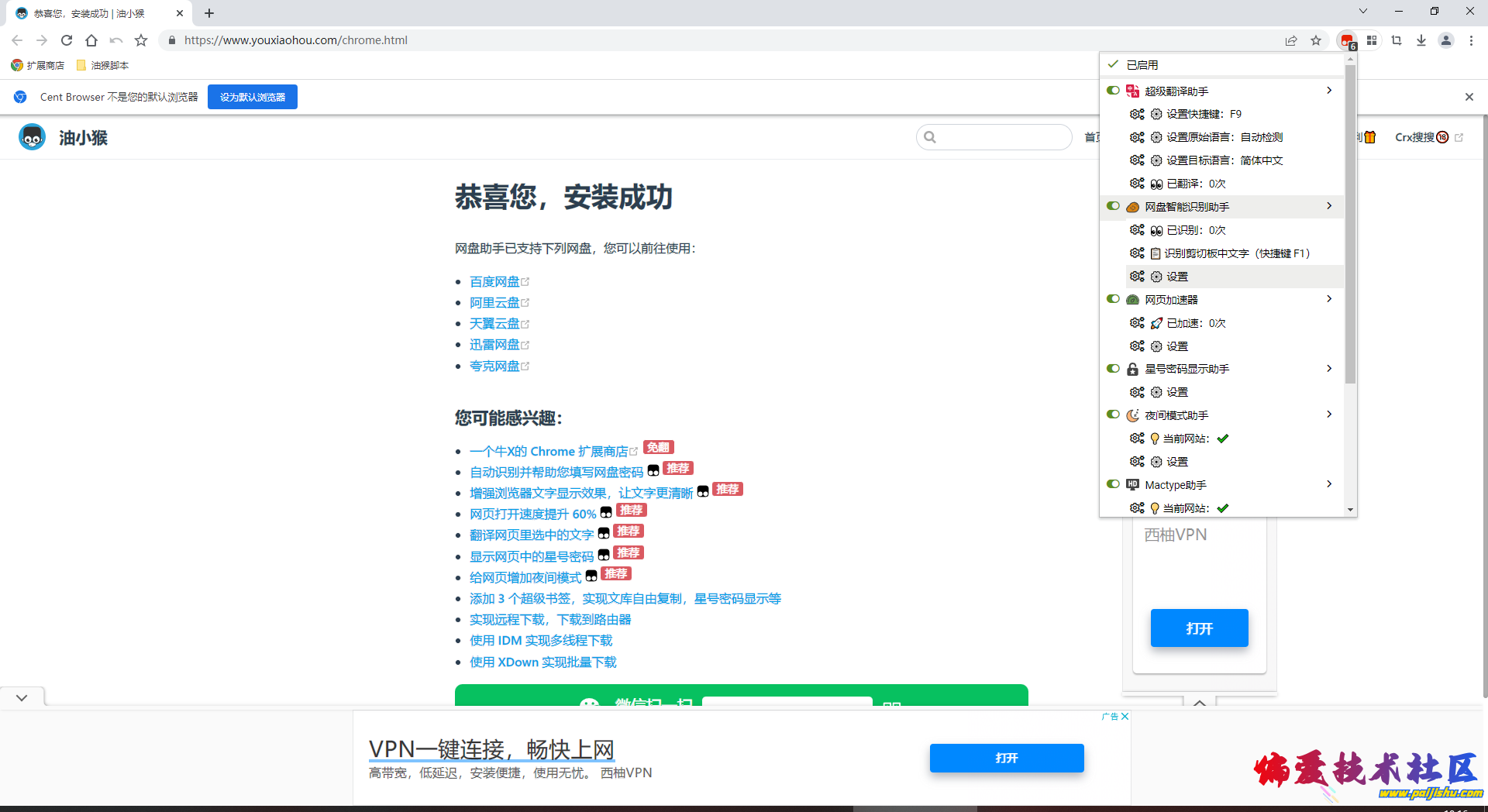Open Crx搜搜 via its external link icon
This screenshot has height=812, width=1488.
(1459, 137)
